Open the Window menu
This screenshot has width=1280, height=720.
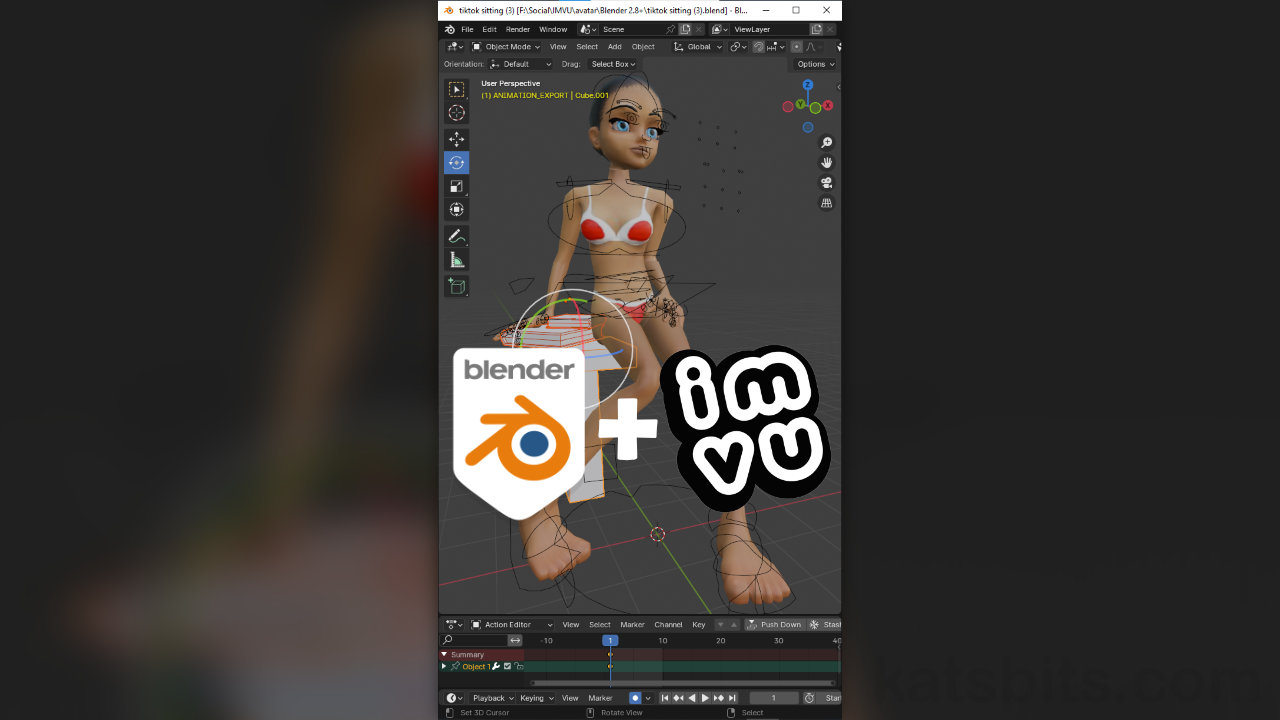(553, 29)
